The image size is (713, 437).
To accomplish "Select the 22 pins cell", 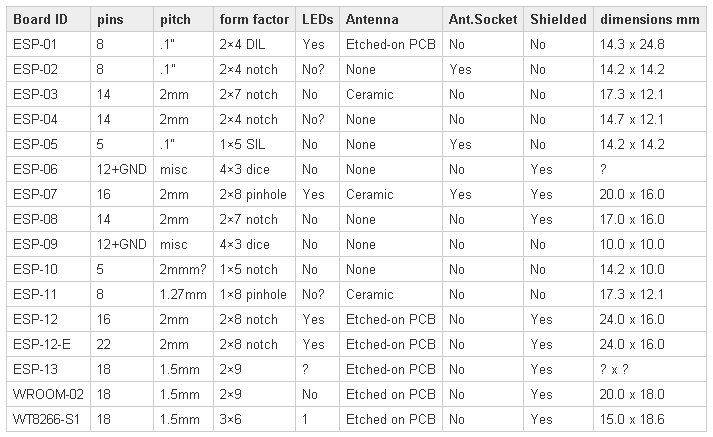I will click(122, 344).
